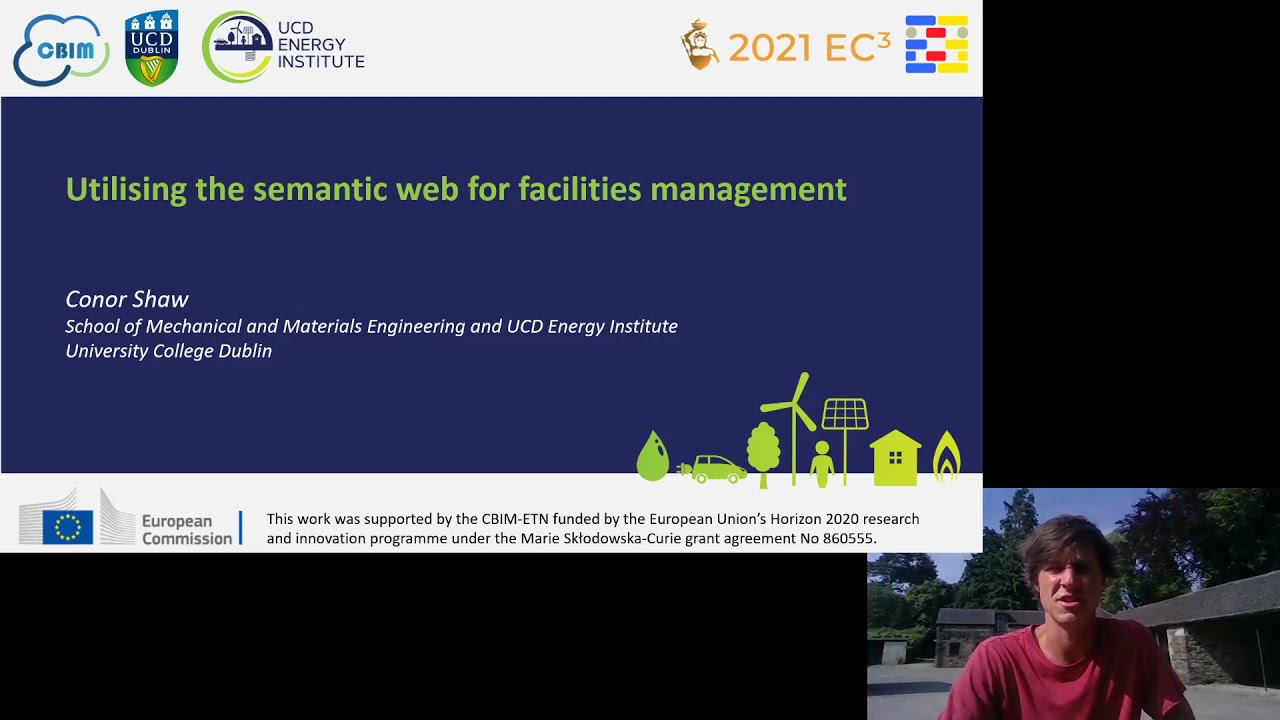Click the presenter webcam video thumbnail
This screenshot has width=1280, height=720.
[x=1073, y=604]
